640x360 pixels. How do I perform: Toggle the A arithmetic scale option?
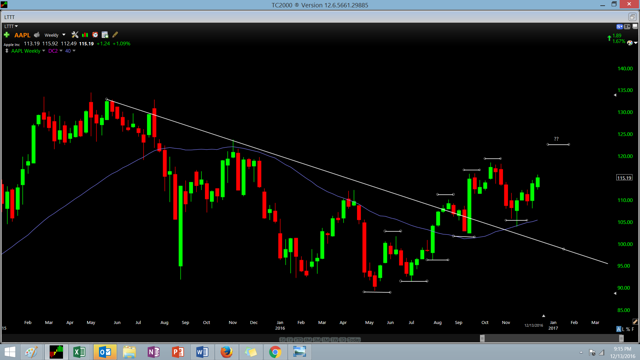click(619, 329)
